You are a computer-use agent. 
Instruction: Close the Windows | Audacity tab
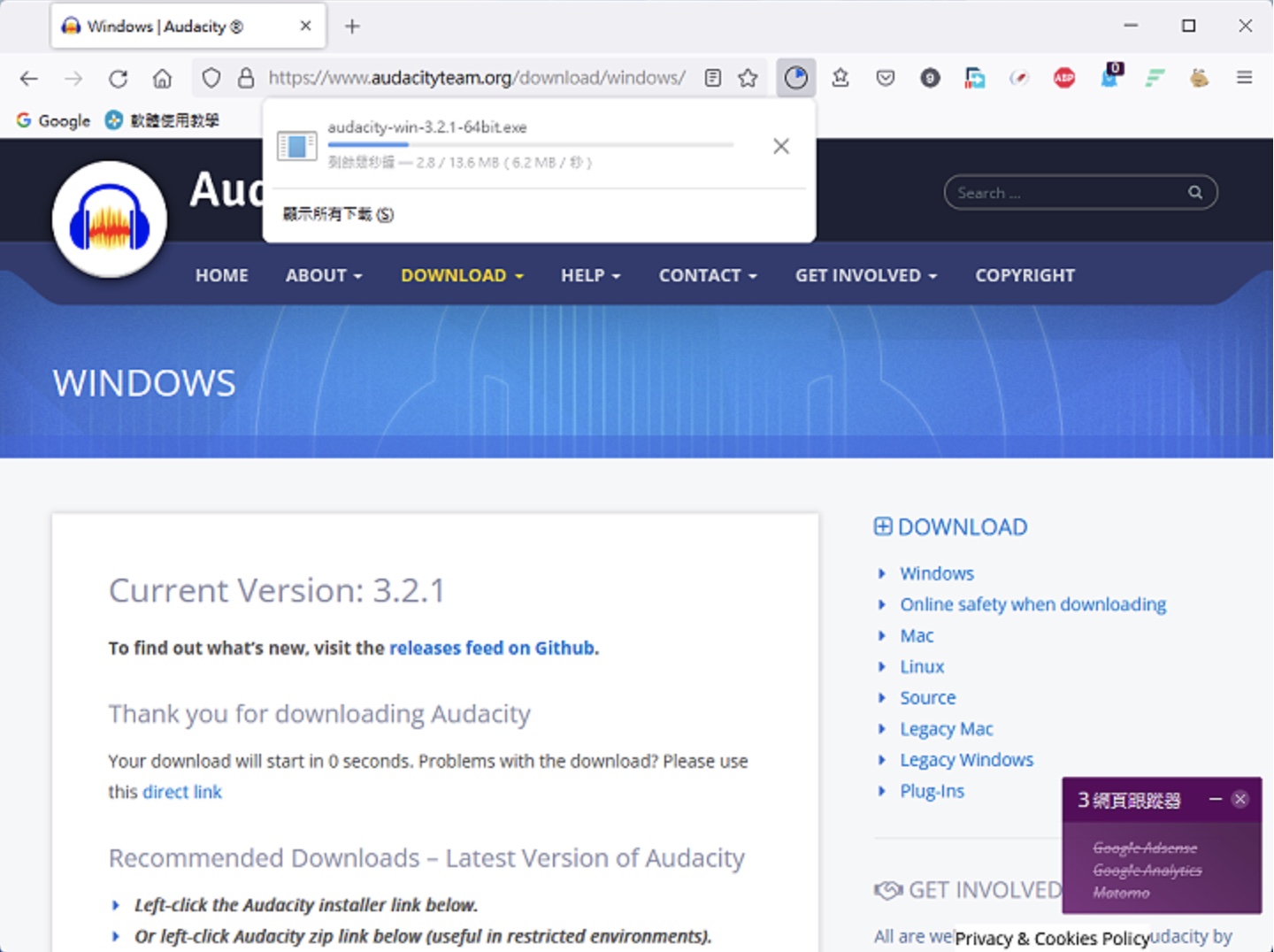pos(305,26)
